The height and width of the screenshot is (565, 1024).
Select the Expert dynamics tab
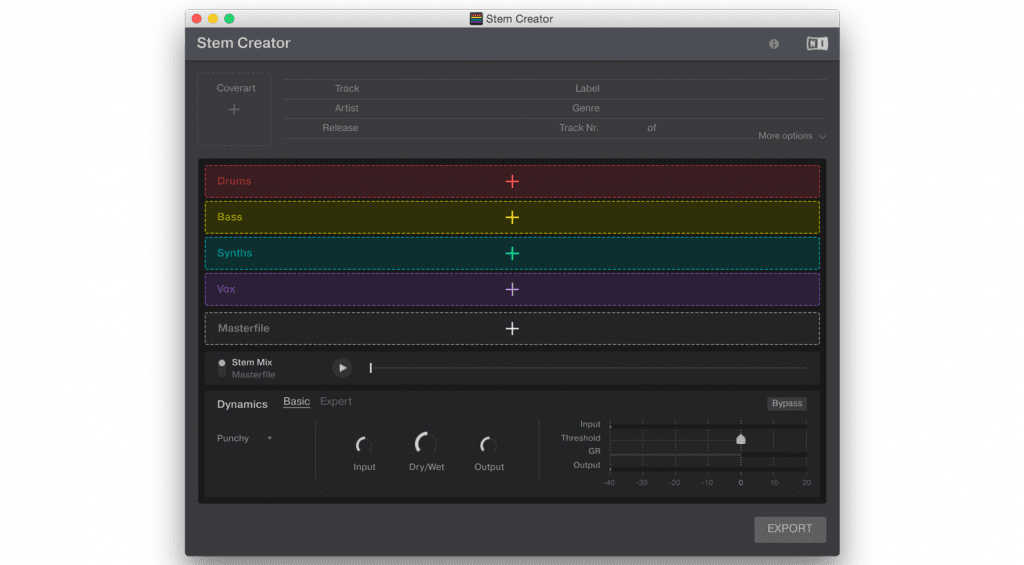click(x=336, y=402)
